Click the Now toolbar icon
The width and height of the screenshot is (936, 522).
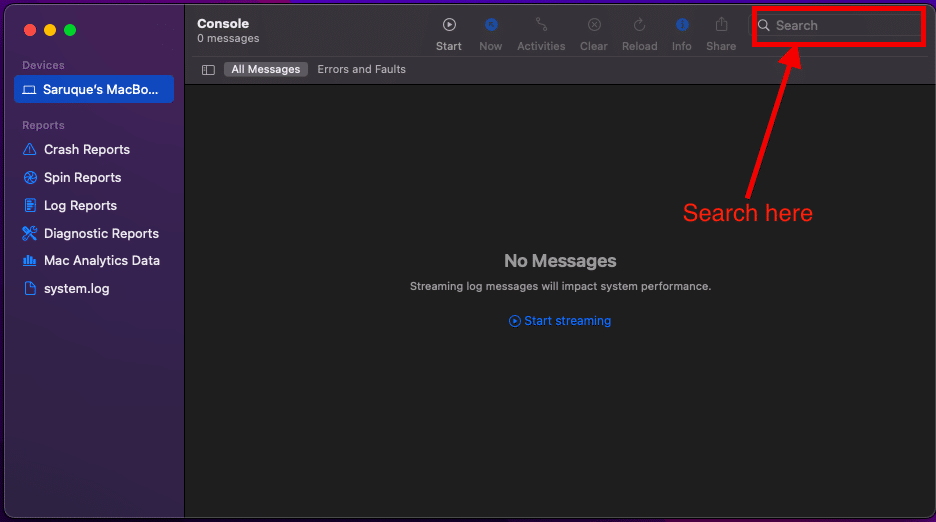(491, 25)
